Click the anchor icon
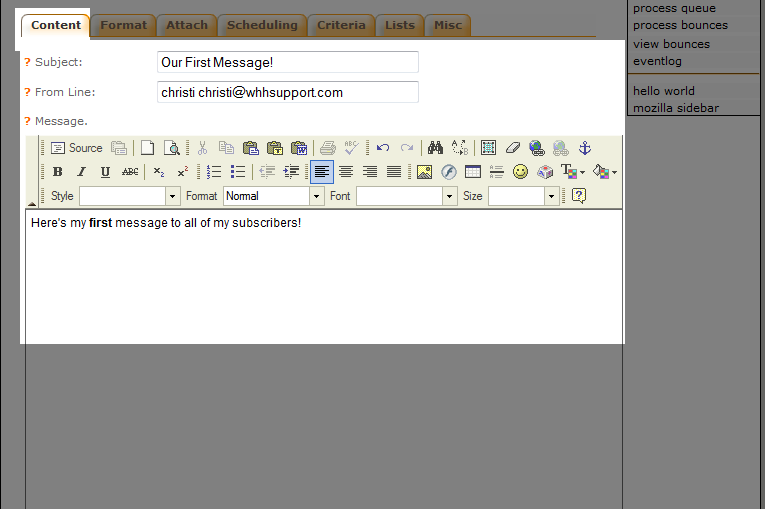Image resolution: width=765 pixels, height=509 pixels. (585, 148)
